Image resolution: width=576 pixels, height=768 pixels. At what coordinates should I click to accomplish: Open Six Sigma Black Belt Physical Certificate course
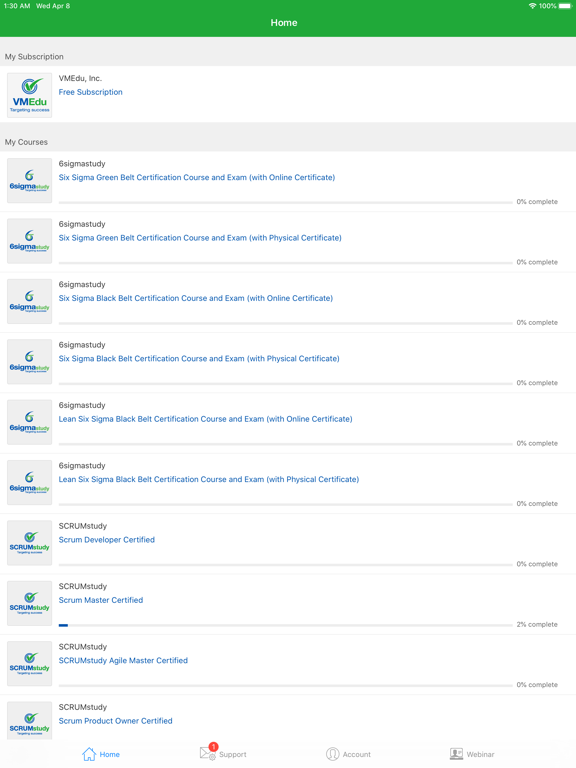click(x=199, y=359)
